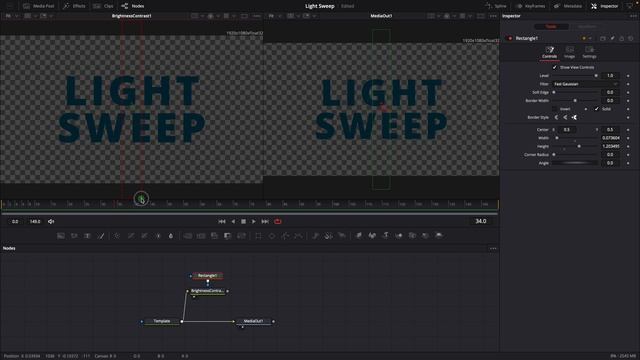Open the Image tab of Rectangle1

tap(570, 53)
